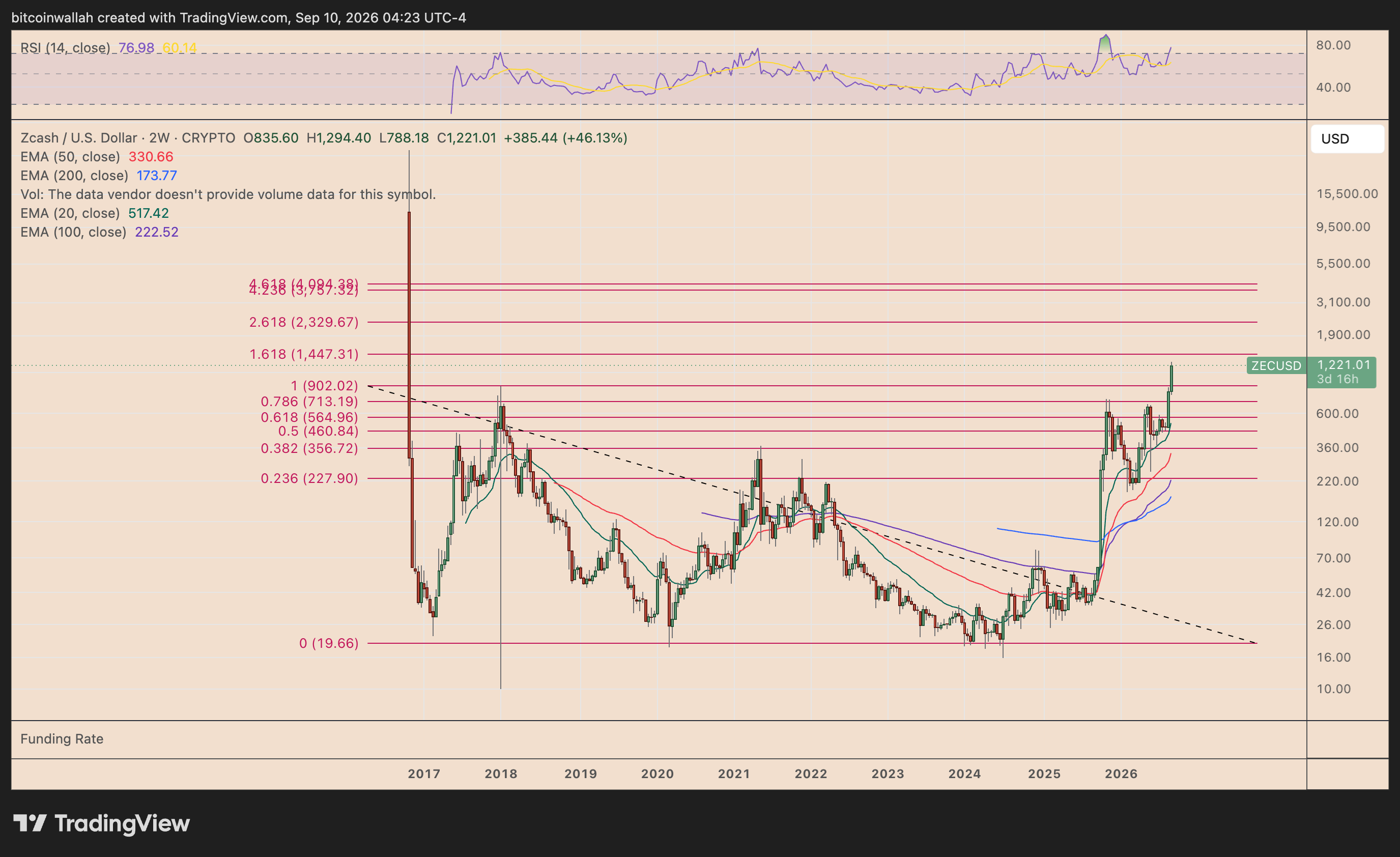Screen dimensions: 1400x857
Task: Open the USD currency selector
Action: coord(1347,139)
